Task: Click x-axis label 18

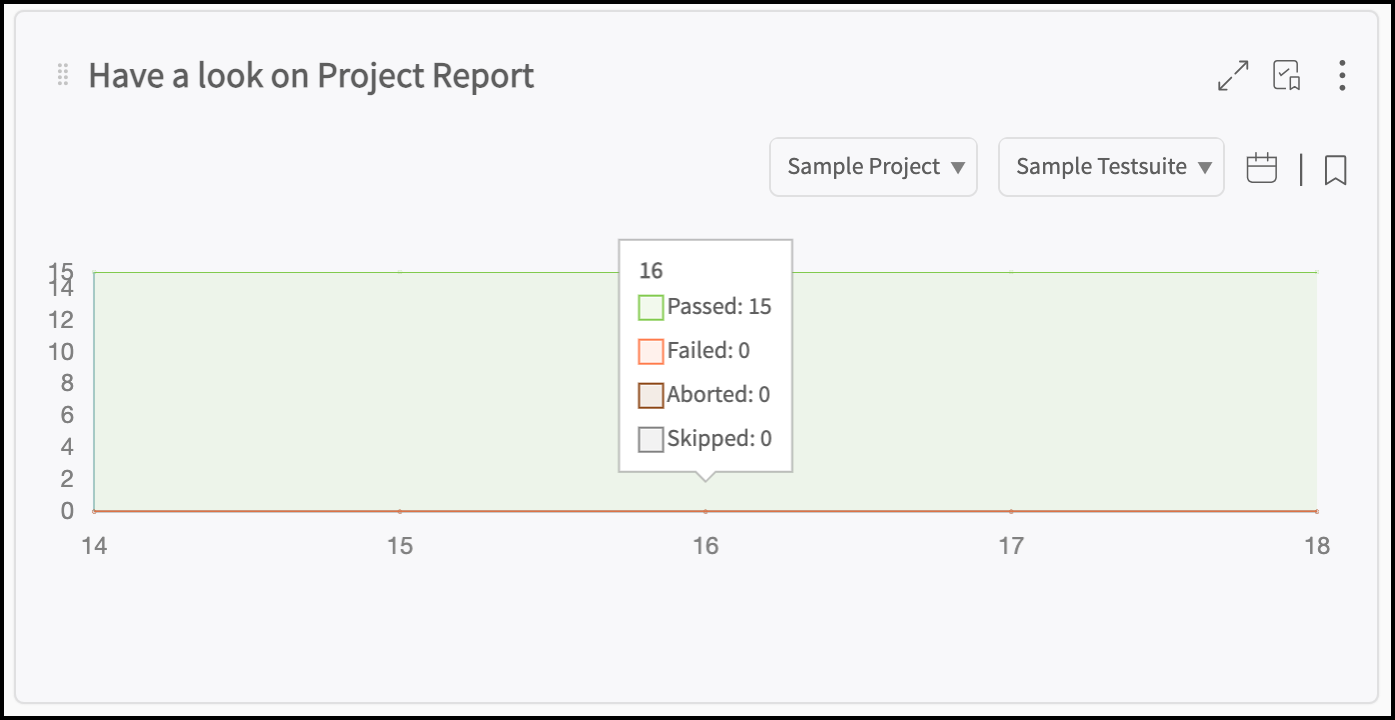Action: (x=1317, y=546)
